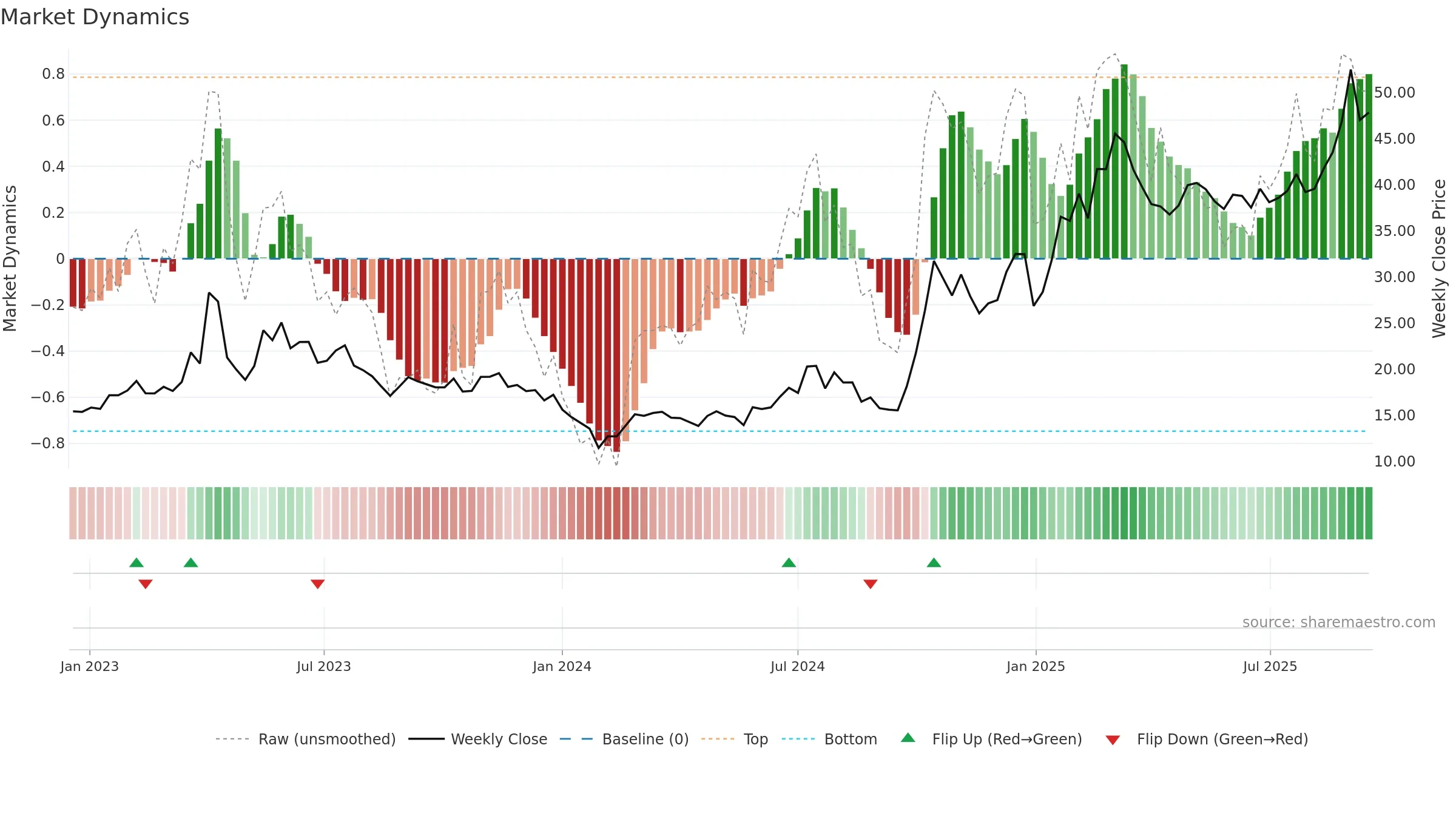The width and height of the screenshot is (1456, 819).
Task: Toggle the Bottom legend entry
Action: (x=829, y=739)
